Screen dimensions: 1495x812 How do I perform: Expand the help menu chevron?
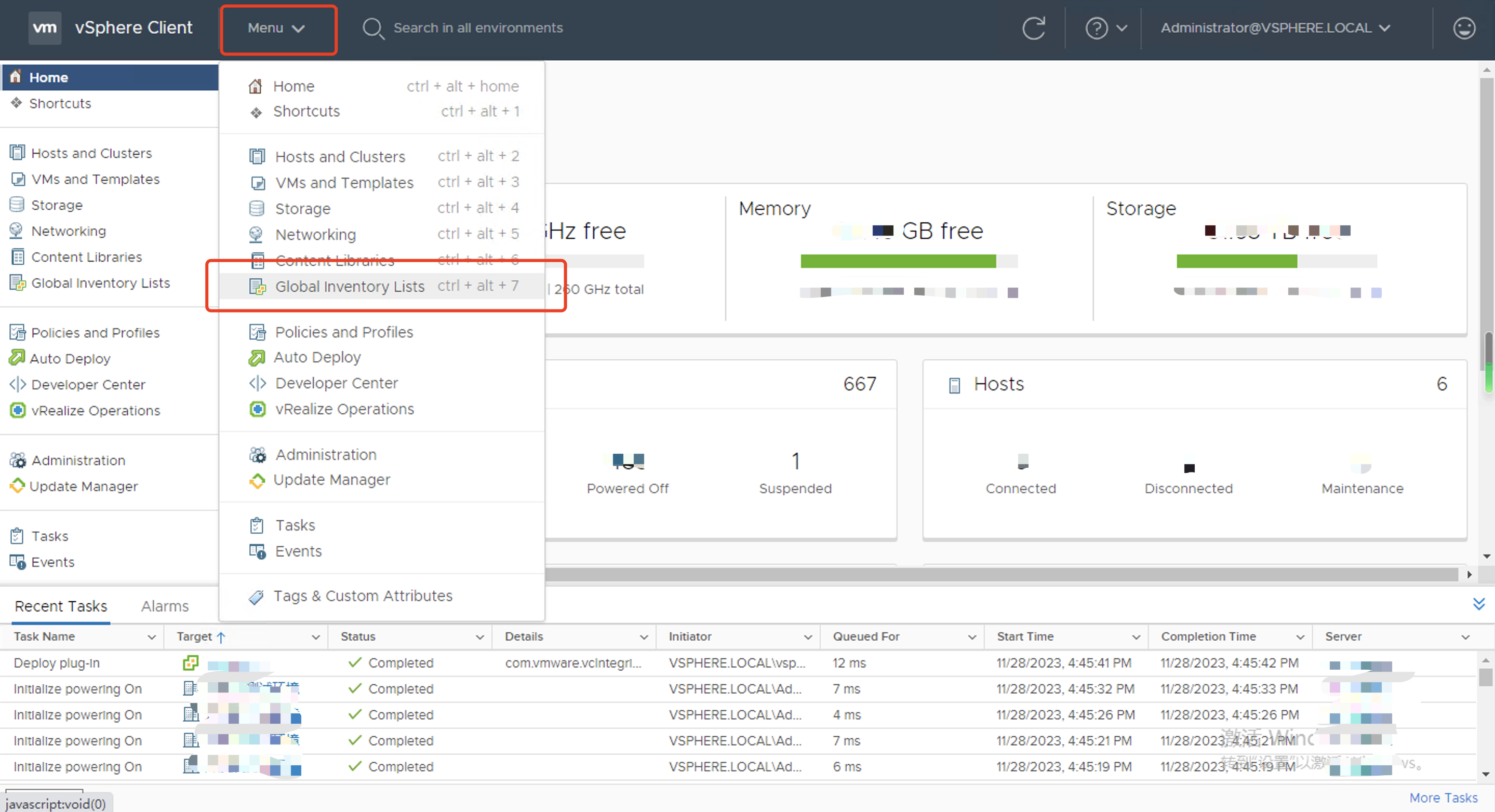(x=1121, y=28)
